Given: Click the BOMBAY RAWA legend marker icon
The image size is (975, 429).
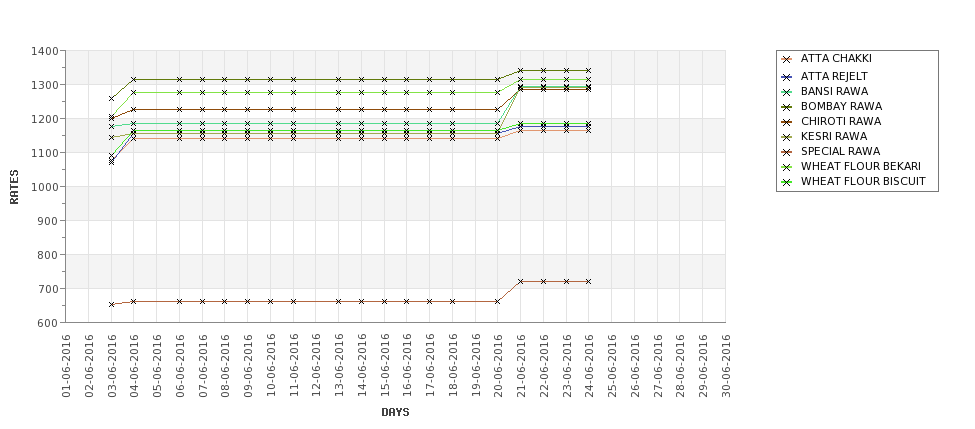Looking at the screenshot, I should (x=787, y=107).
